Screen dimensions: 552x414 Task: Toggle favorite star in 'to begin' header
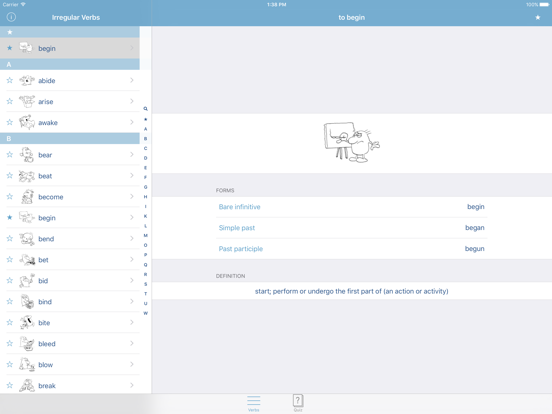click(x=538, y=17)
